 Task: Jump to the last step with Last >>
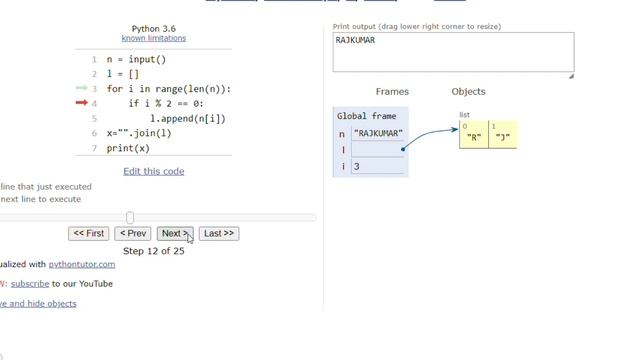click(x=219, y=233)
